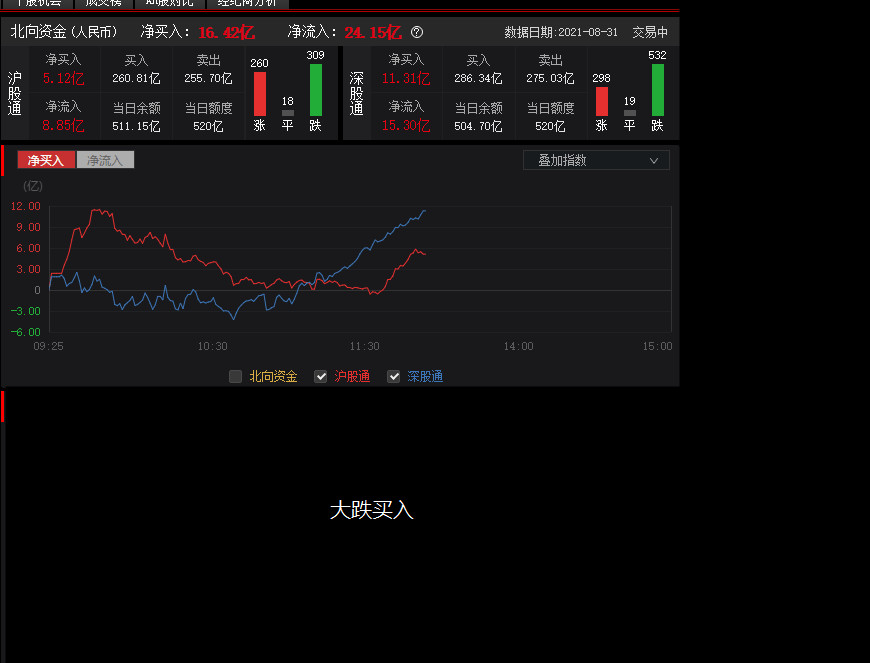Click the blue 深股通 legend label

coord(425,377)
